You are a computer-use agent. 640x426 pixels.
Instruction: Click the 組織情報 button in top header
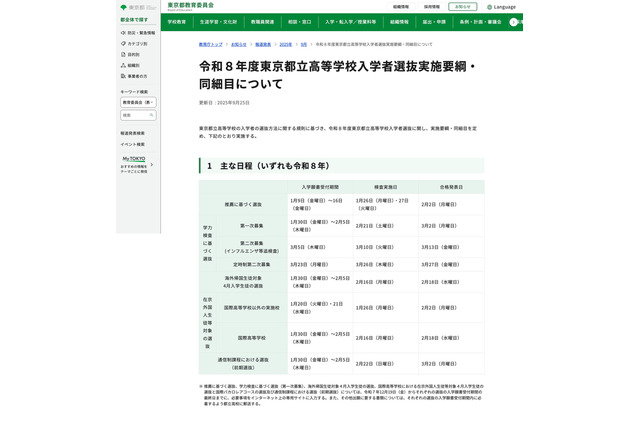(401, 7)
